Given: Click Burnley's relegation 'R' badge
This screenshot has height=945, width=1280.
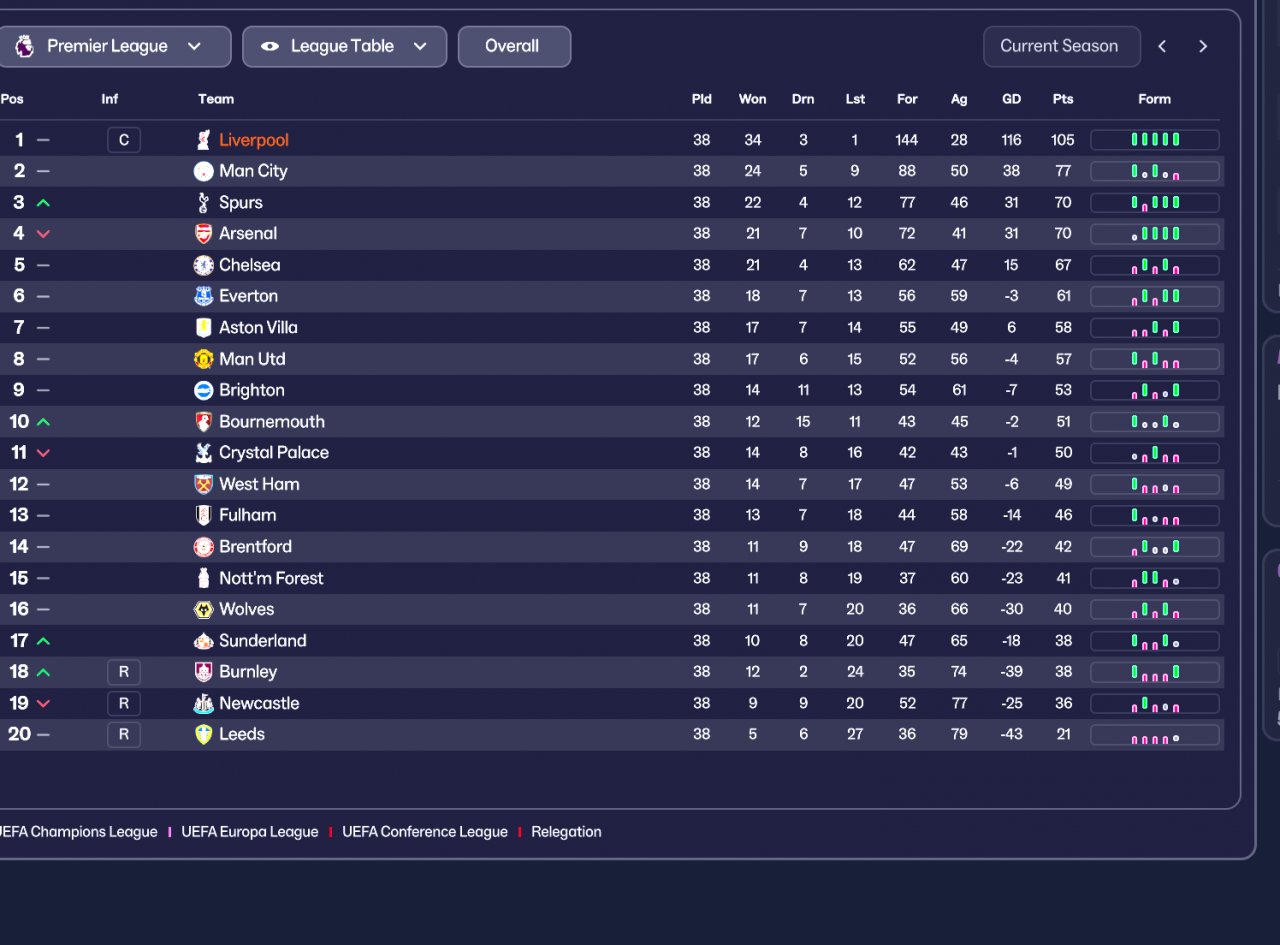Looking at the screenshot, I should [124, 672].
